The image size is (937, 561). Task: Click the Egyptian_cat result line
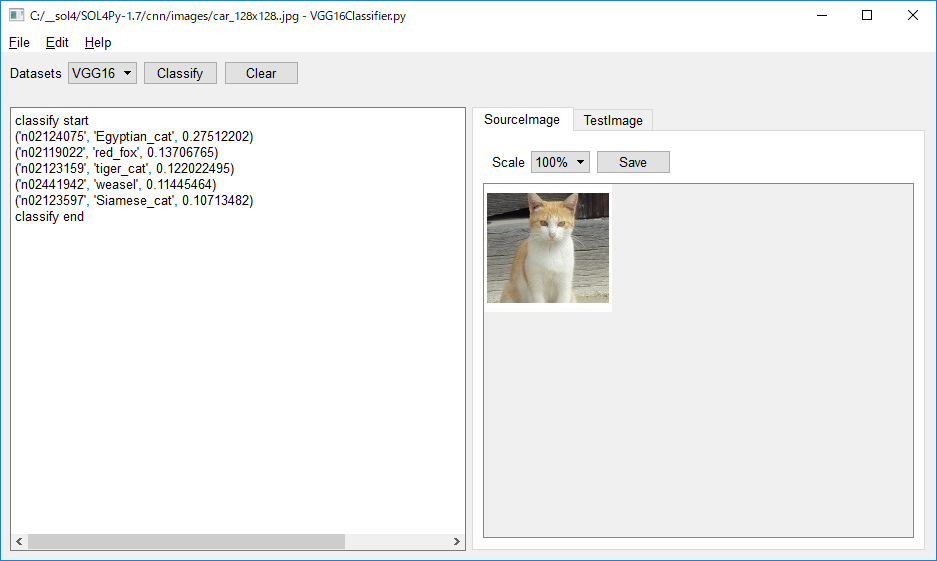point(134,137)
